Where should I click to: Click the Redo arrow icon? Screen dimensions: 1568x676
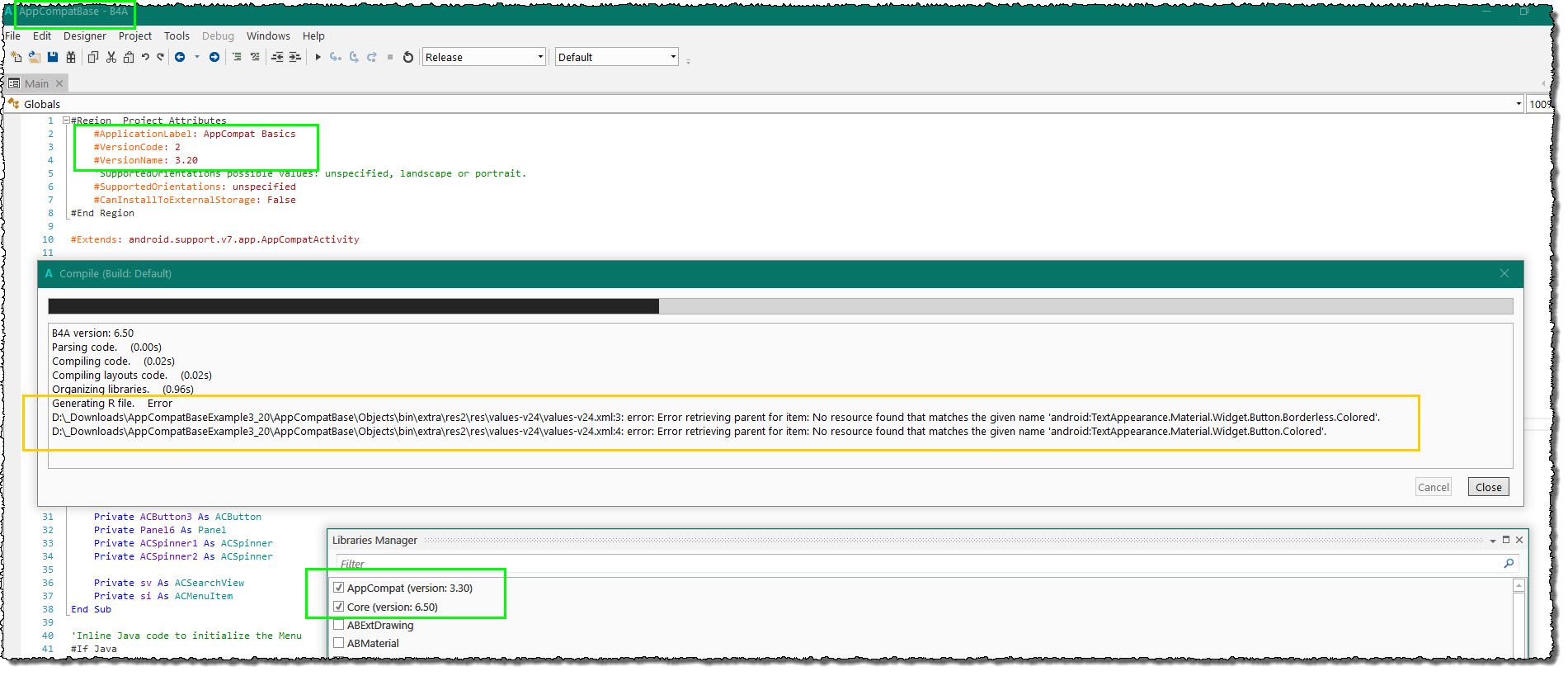[161, 57]
